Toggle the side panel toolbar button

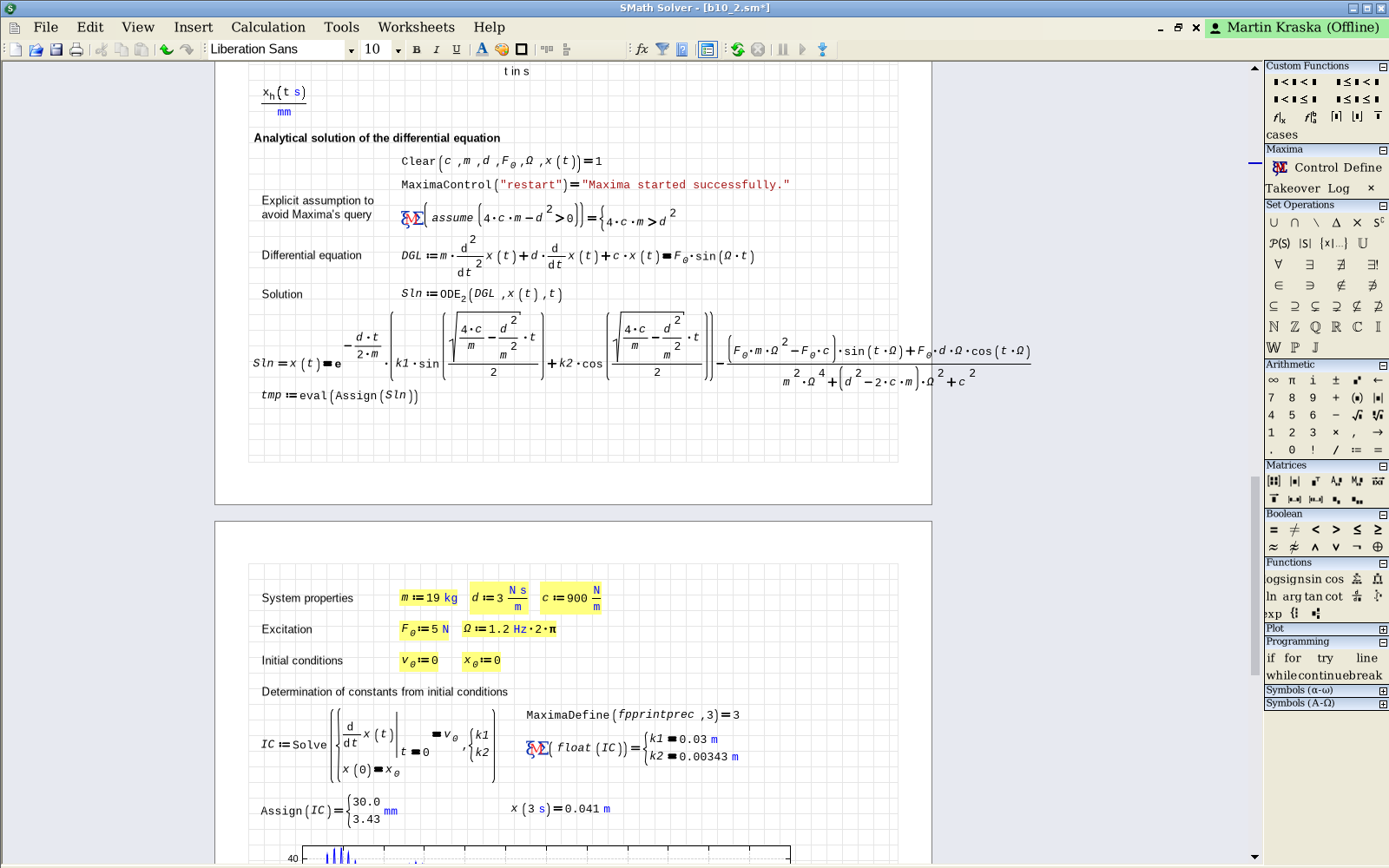(708, 49)
